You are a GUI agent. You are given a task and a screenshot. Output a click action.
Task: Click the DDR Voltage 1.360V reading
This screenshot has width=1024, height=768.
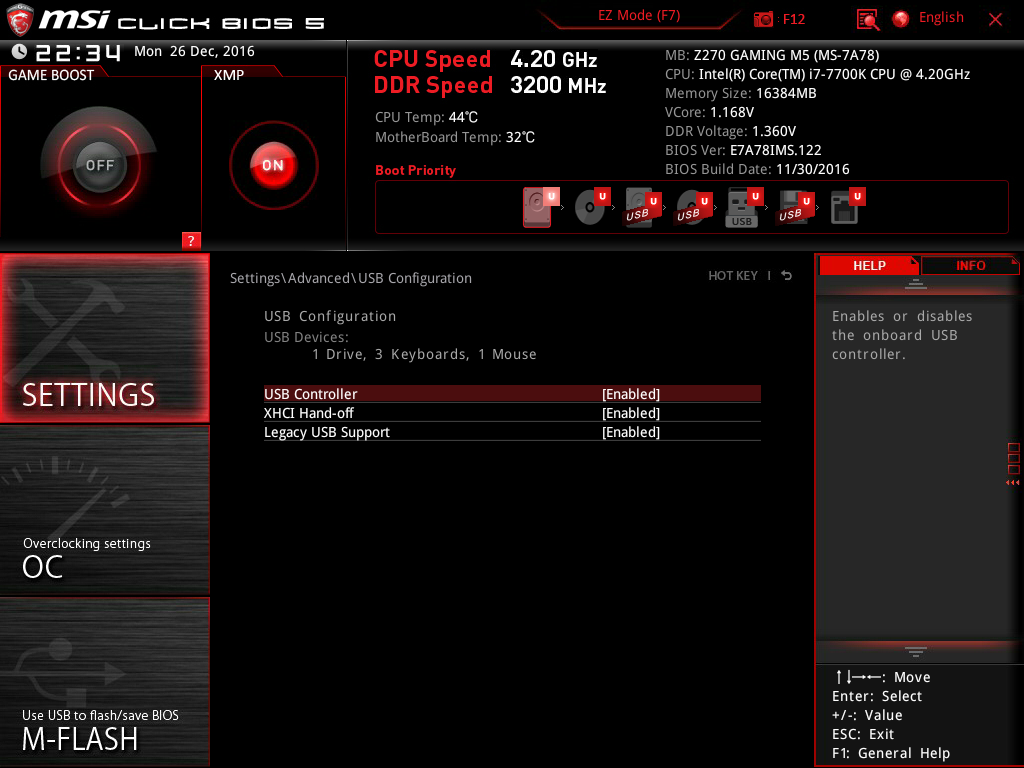[730, 131]
